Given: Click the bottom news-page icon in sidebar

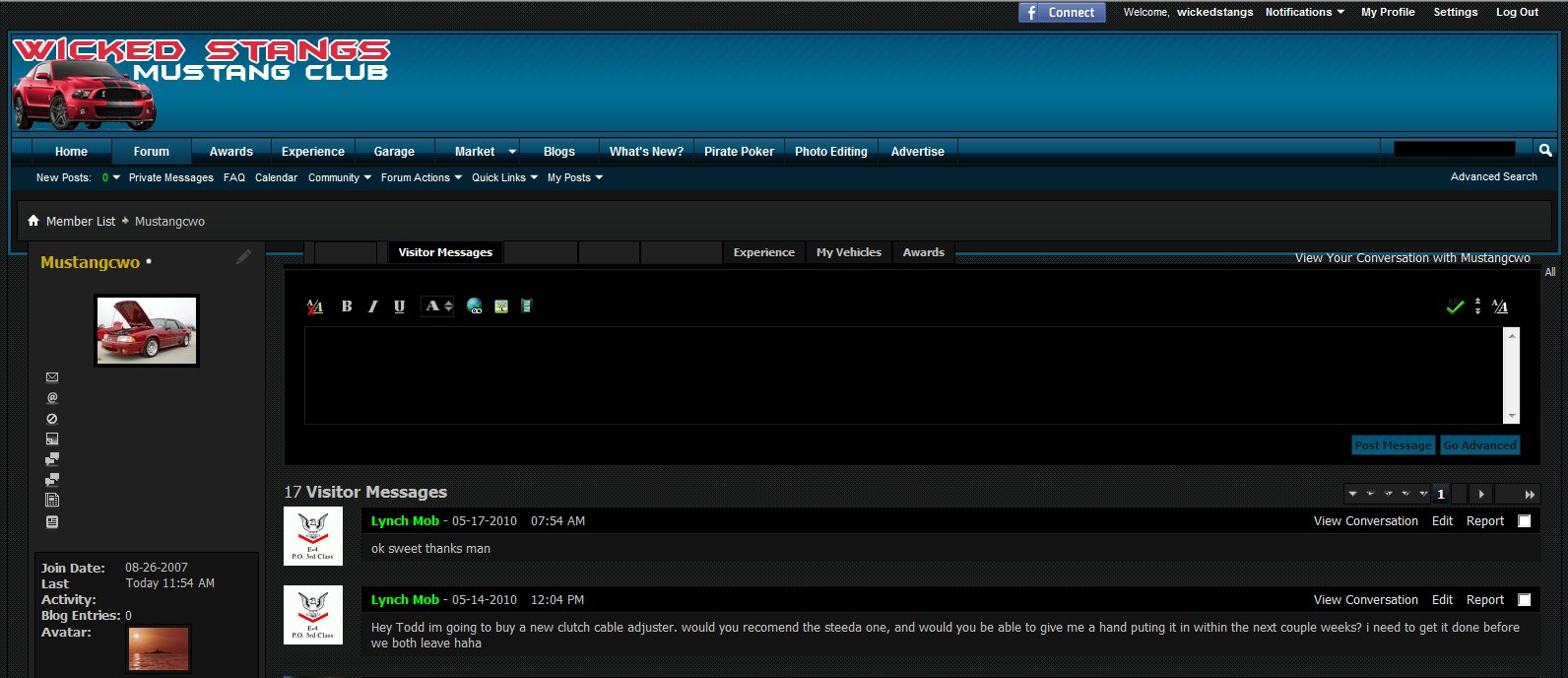Looking at the screenshot, I should tap(52, 522).
